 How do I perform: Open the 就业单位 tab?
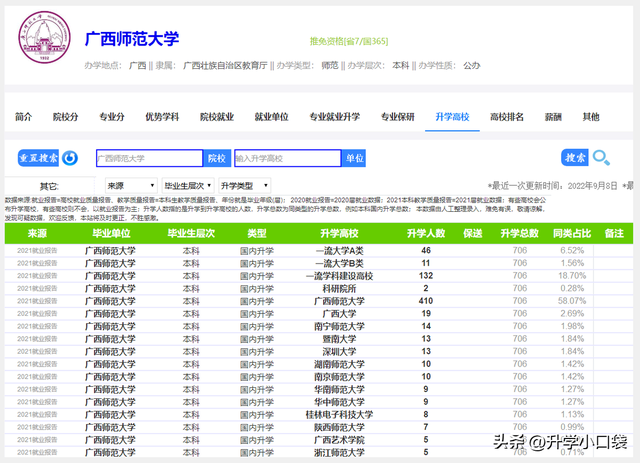point(271,117)
